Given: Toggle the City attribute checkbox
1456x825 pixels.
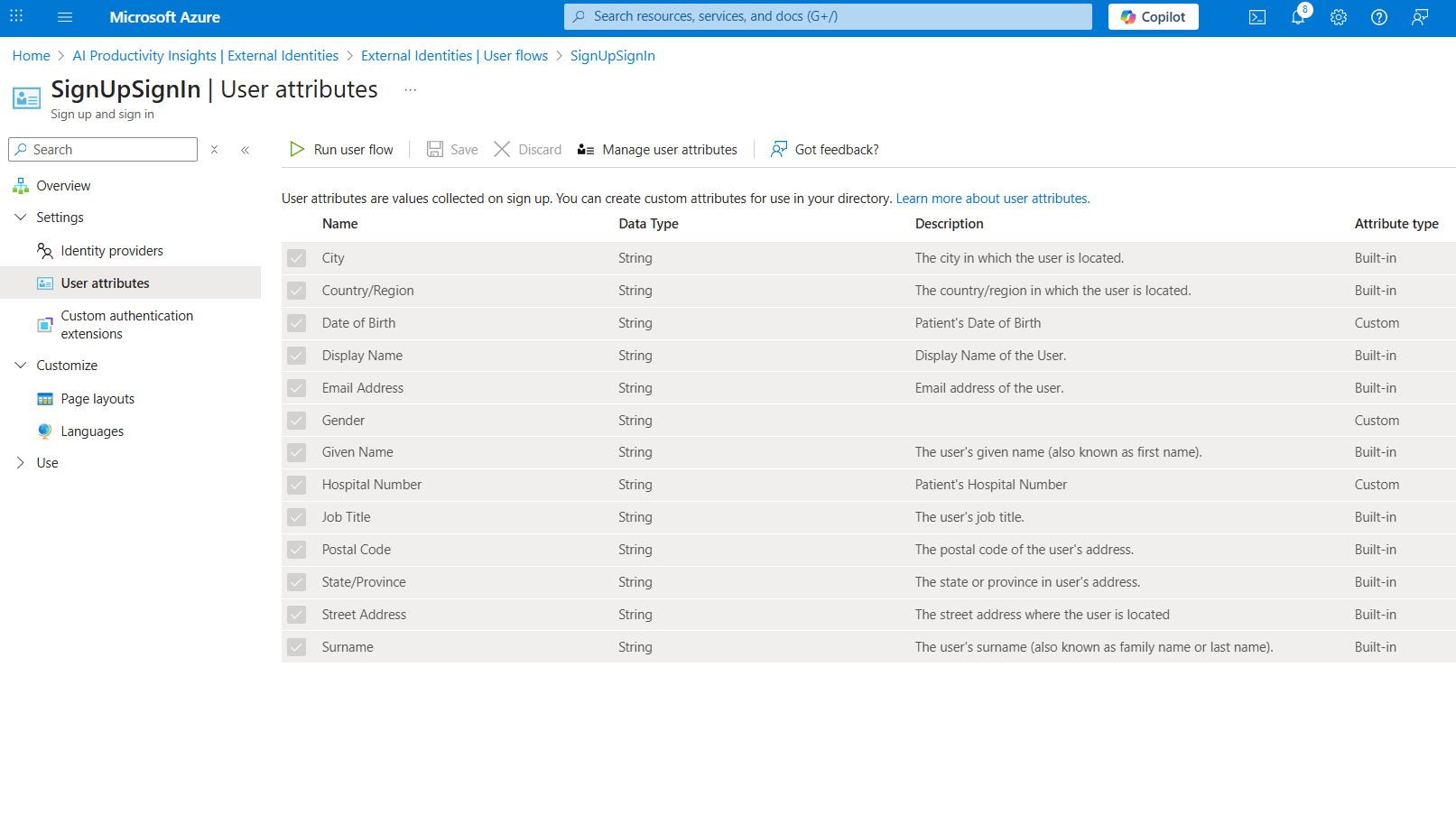Looking at the screenshot, I should 297,258.
